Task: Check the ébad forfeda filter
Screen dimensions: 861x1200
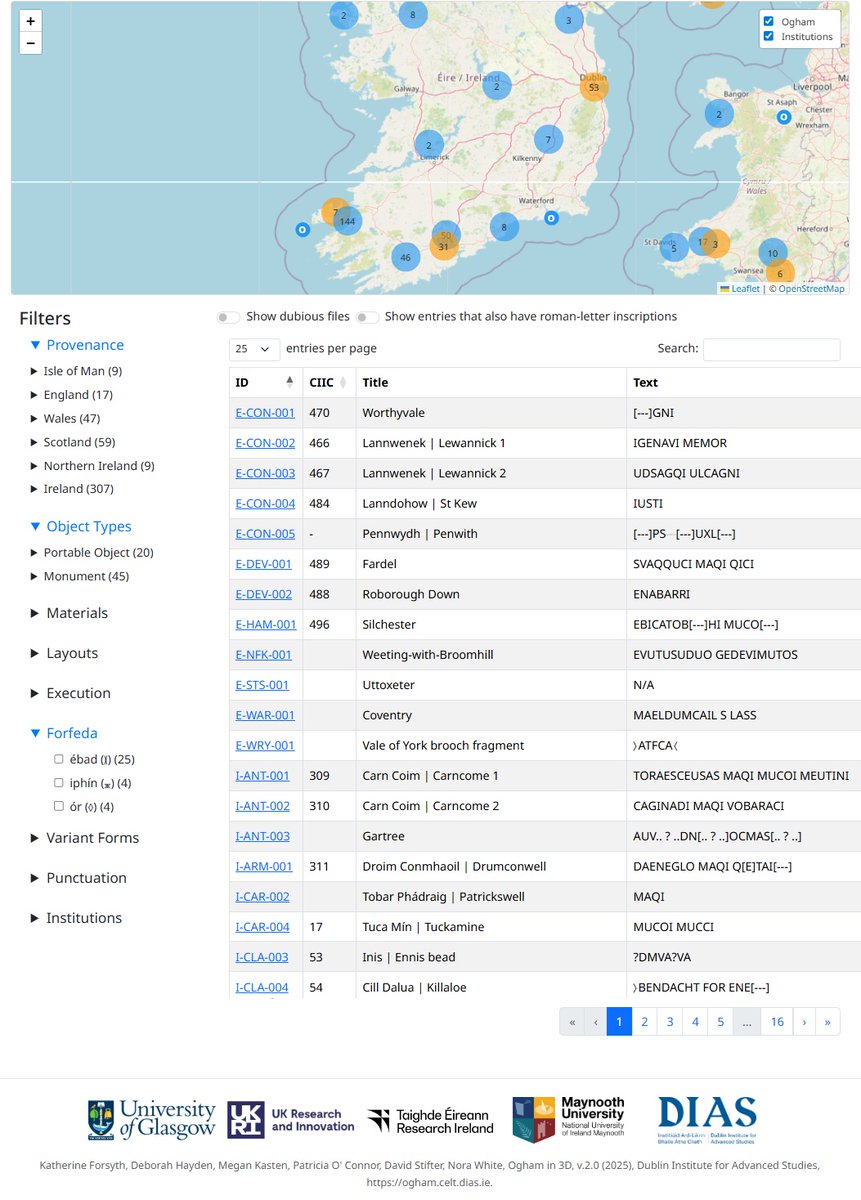Action: [59, 759]
